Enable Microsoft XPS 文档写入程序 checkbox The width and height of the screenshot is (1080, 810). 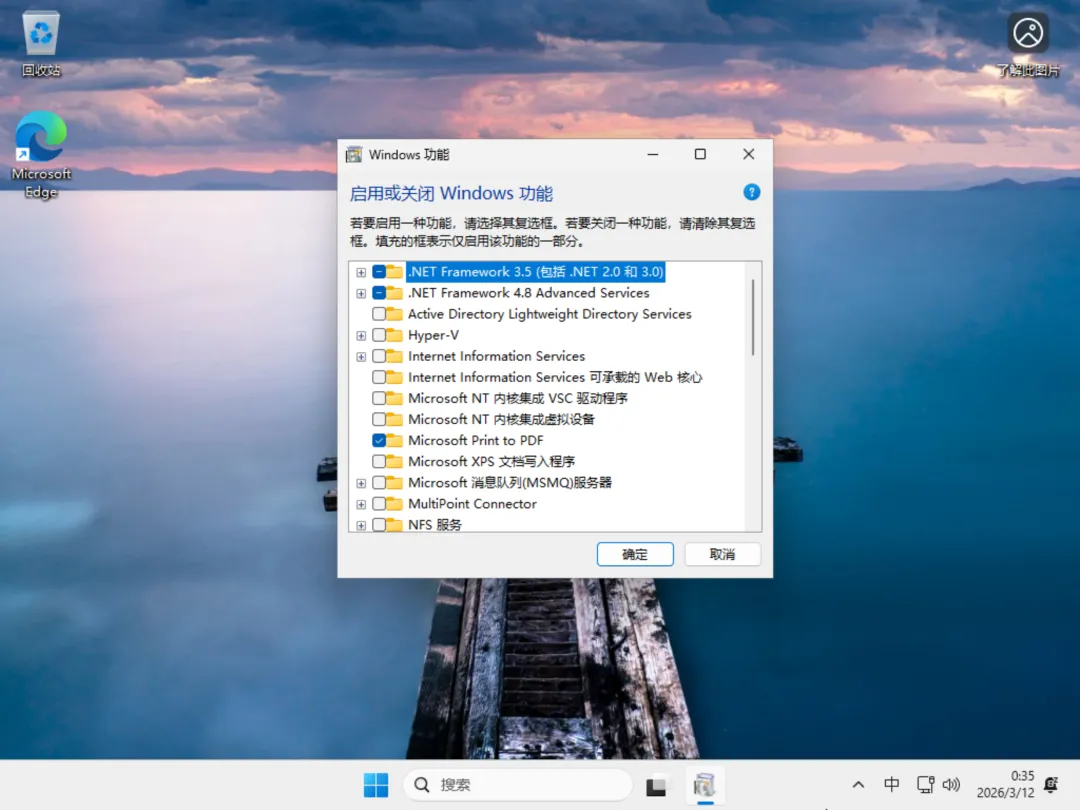(x=379, y=461)
